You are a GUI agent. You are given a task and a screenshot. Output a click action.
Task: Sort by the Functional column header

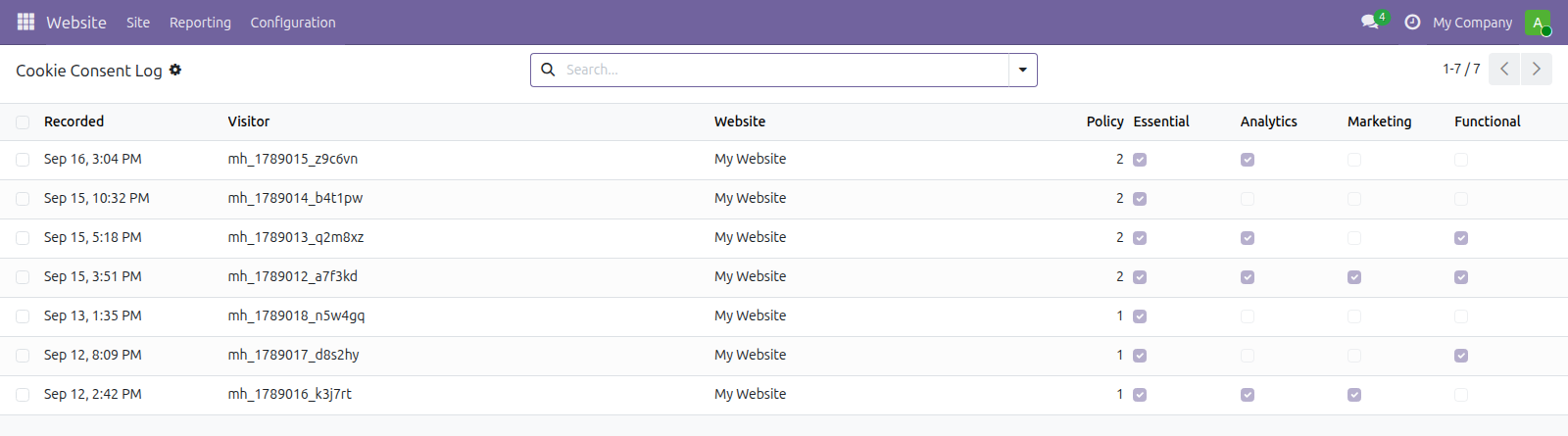tap(1488, 121)
